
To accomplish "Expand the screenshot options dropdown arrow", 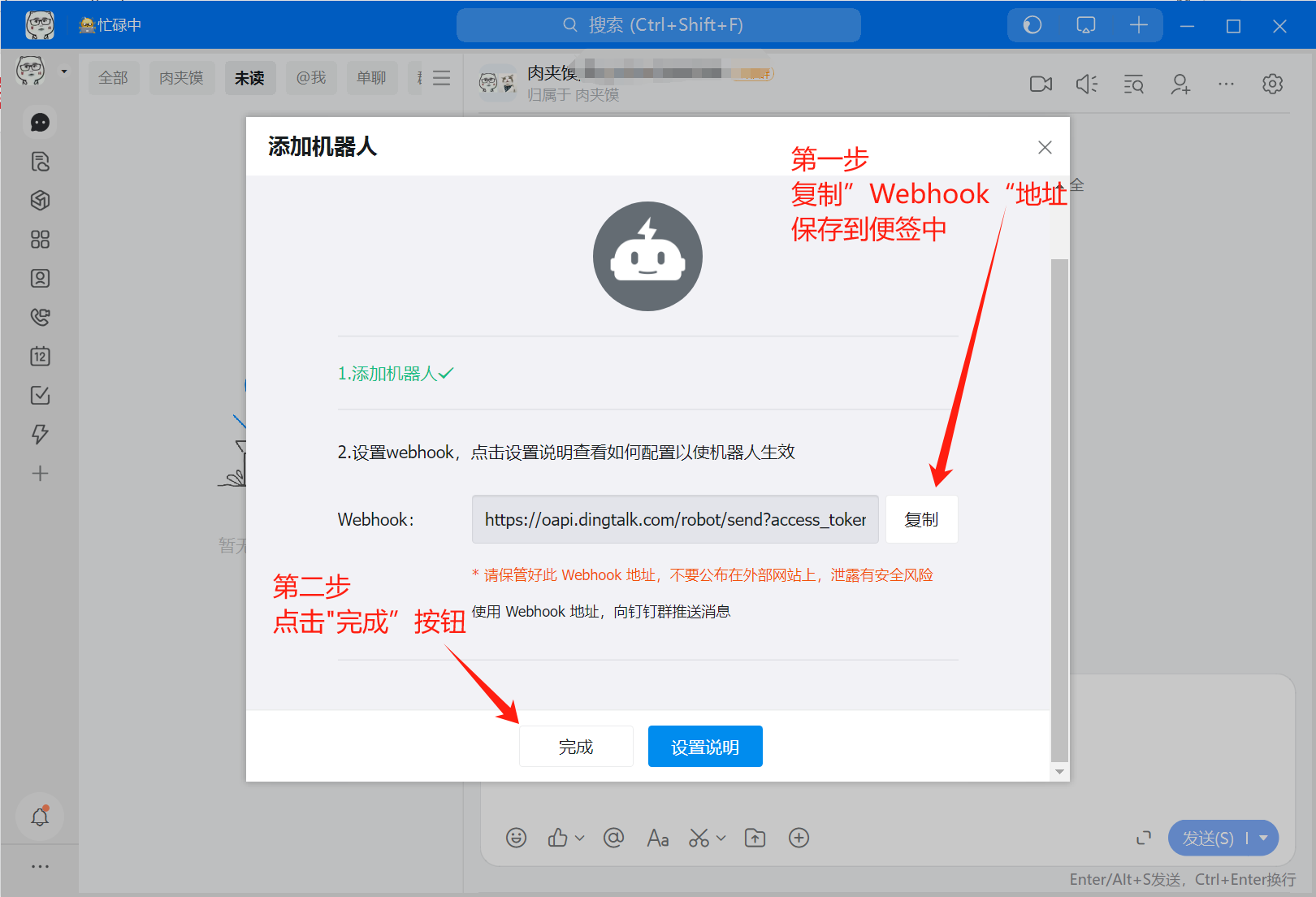I will click(x=721, y=838).
